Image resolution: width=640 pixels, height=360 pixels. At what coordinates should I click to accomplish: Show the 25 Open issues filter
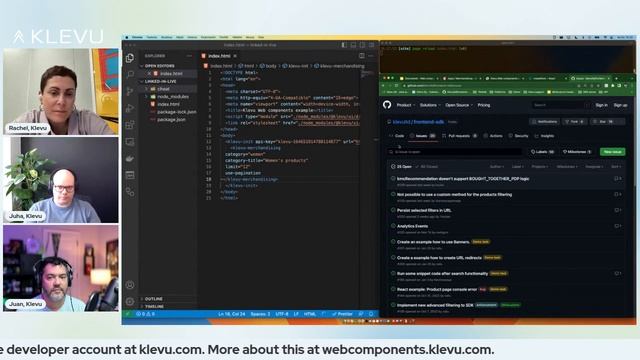coord(401,167)
